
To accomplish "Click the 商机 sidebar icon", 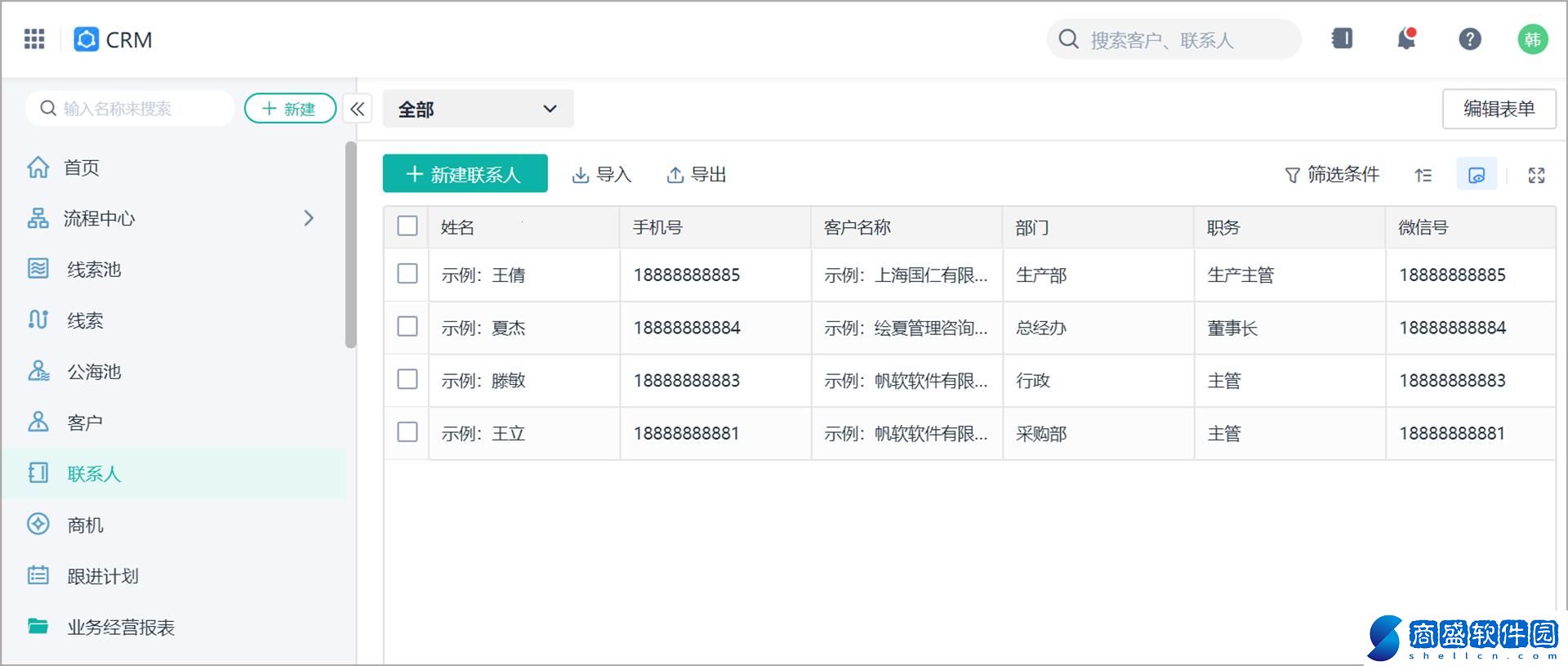I will [38, 525].
